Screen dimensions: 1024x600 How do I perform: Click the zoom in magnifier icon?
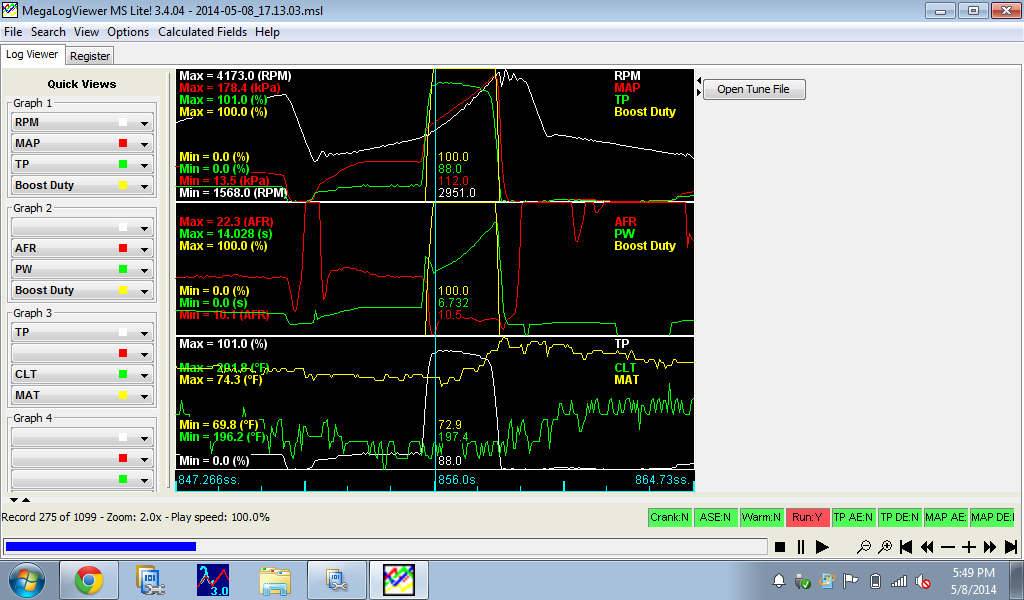click(x=885, y=547)
